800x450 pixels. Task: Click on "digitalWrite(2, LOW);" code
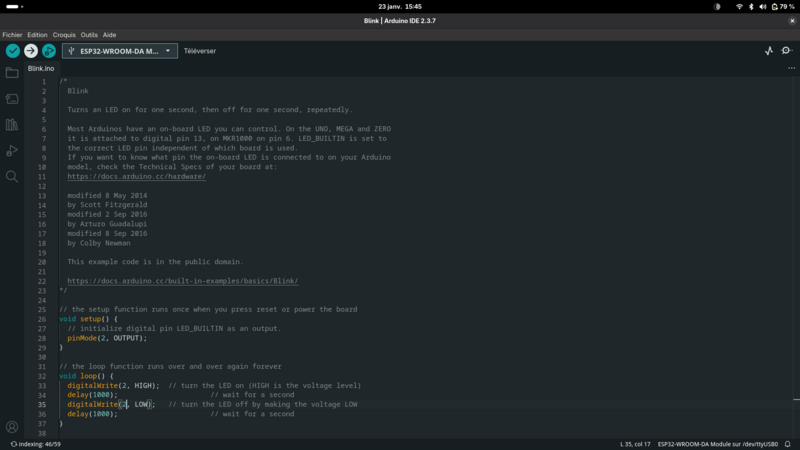[111, 405]
